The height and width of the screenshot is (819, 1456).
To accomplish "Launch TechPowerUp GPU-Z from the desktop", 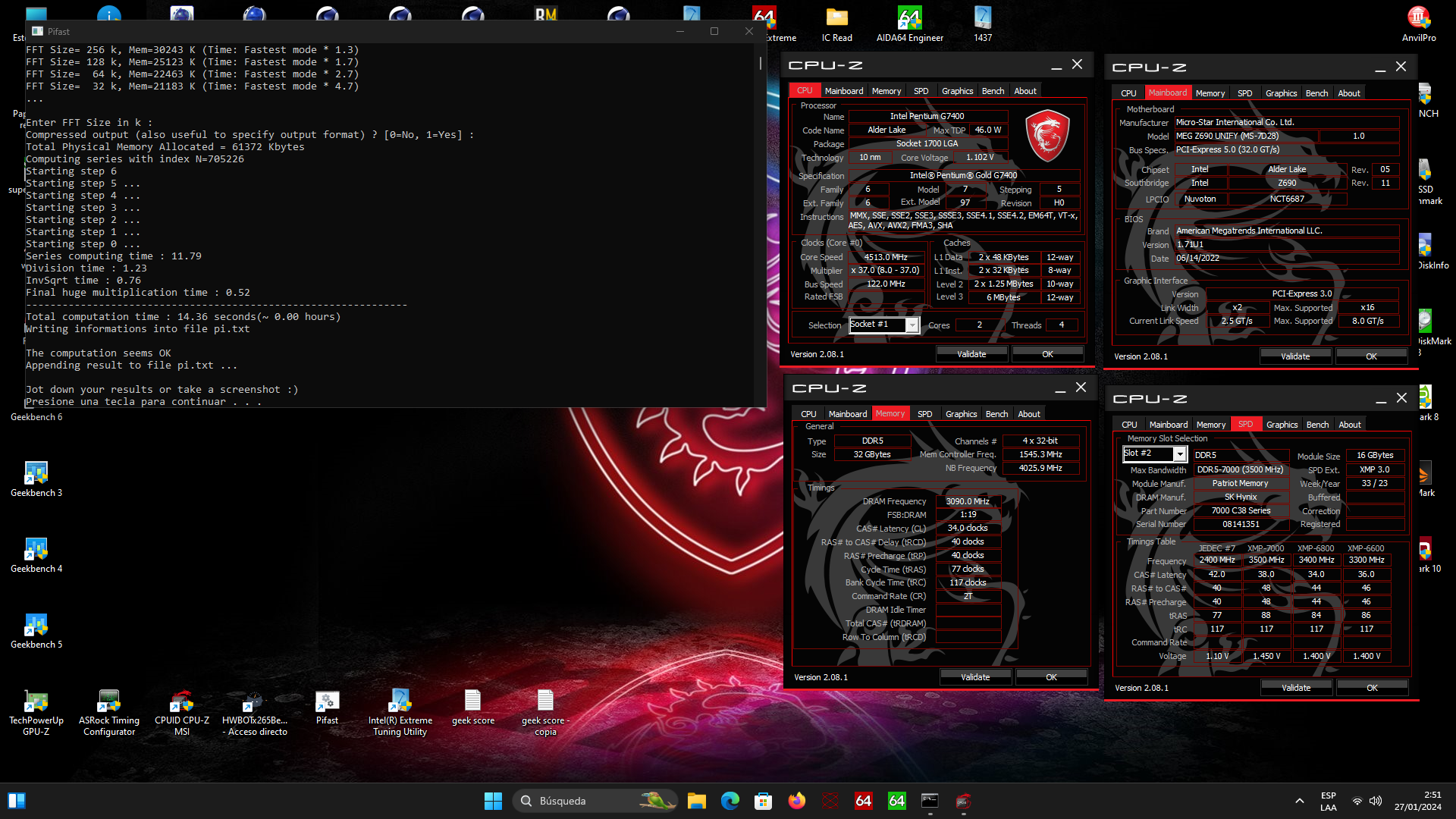I will click(36, 713).
